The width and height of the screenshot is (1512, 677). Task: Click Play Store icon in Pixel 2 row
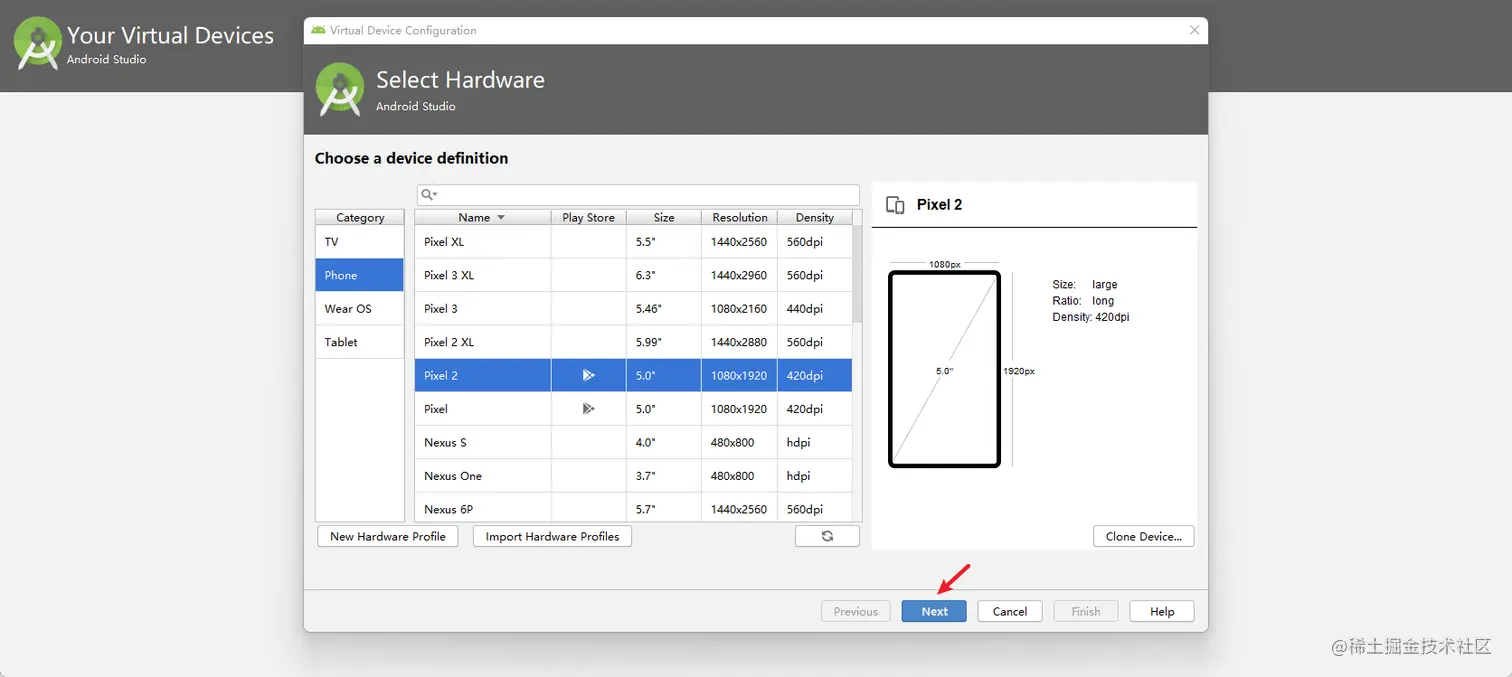589,375
